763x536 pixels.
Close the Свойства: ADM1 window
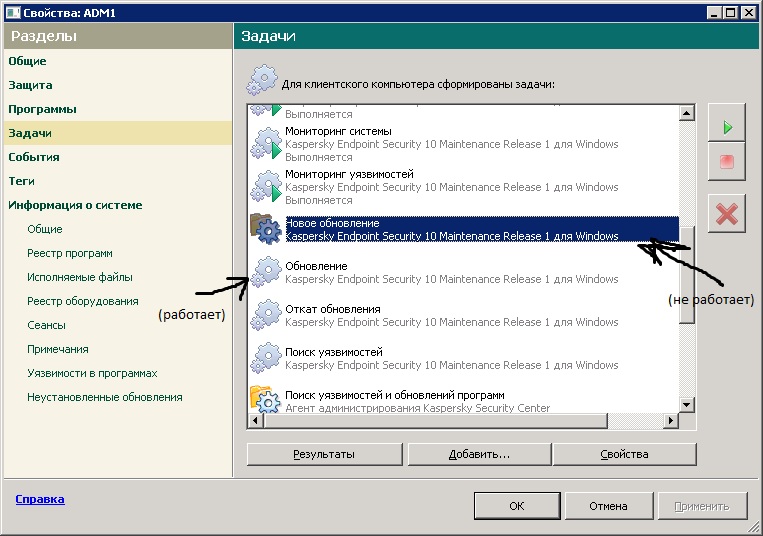click(748, 13)
